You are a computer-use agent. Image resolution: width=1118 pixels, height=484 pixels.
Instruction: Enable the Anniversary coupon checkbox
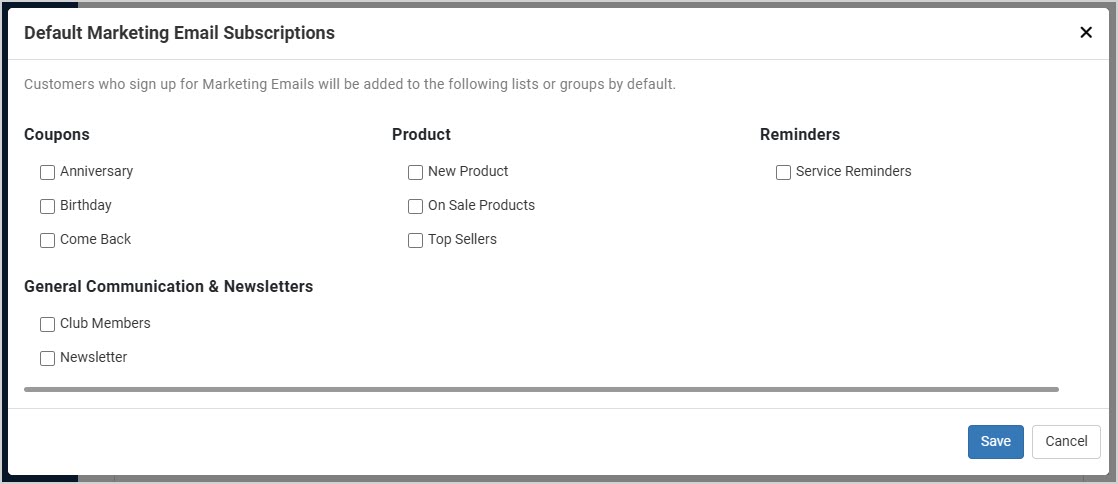47,173
